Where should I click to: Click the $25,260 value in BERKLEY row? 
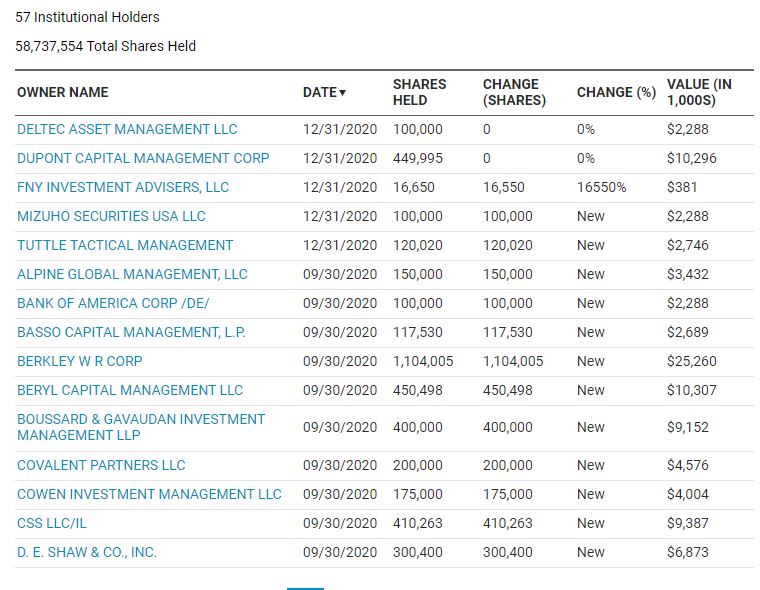coord(691,362)
